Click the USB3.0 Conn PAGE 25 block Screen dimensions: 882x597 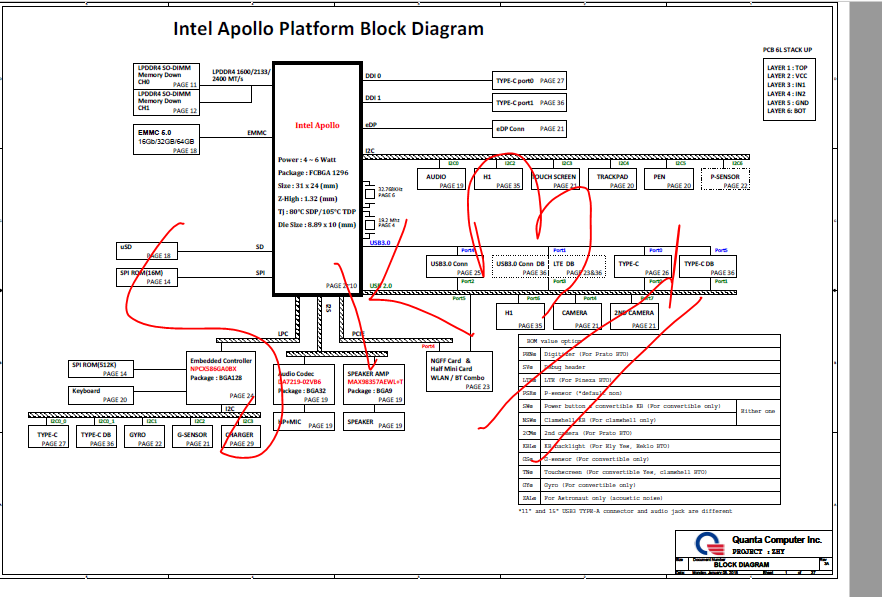tap(454, 267)
